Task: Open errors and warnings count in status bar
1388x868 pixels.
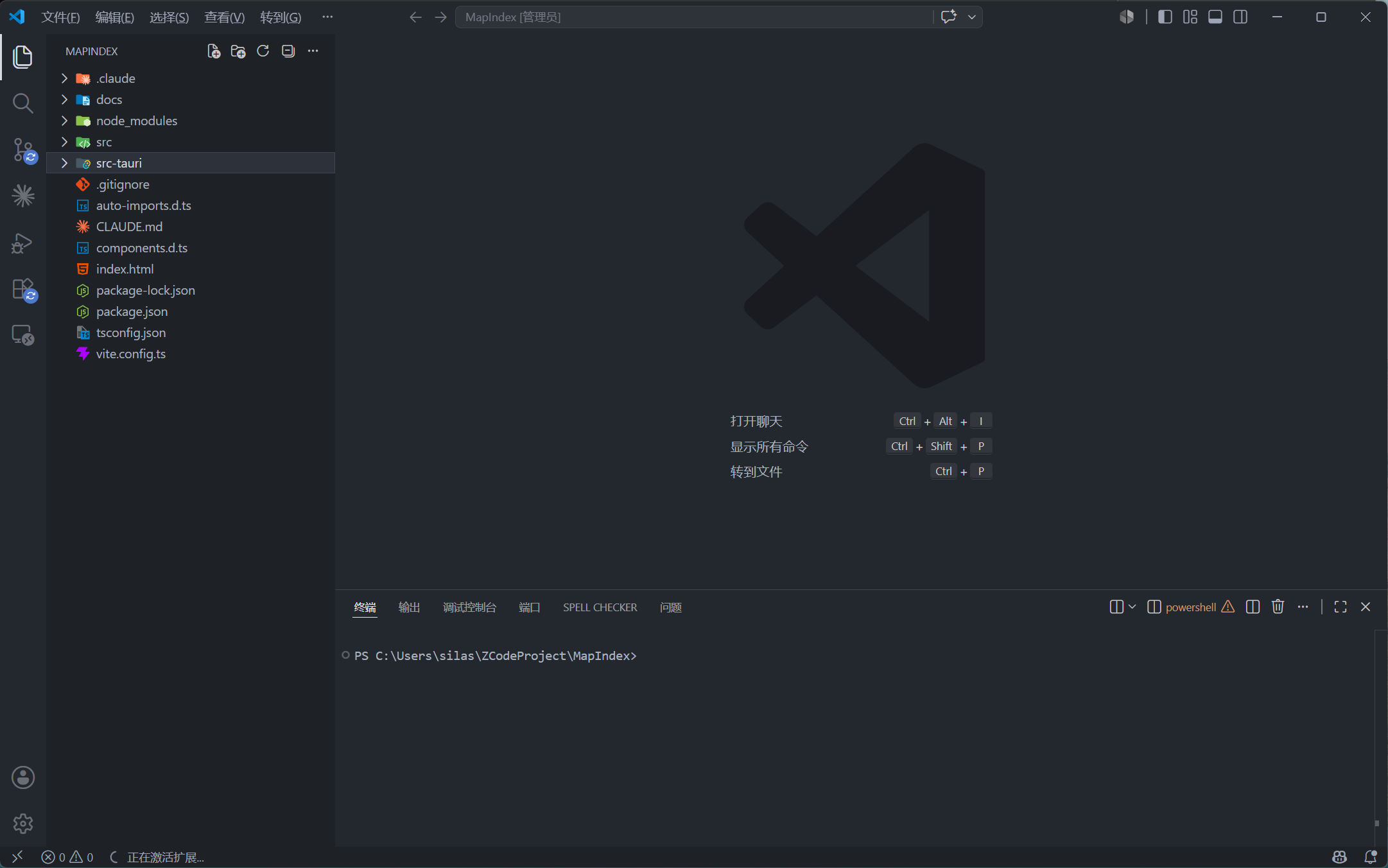Action: coord(67,857)
